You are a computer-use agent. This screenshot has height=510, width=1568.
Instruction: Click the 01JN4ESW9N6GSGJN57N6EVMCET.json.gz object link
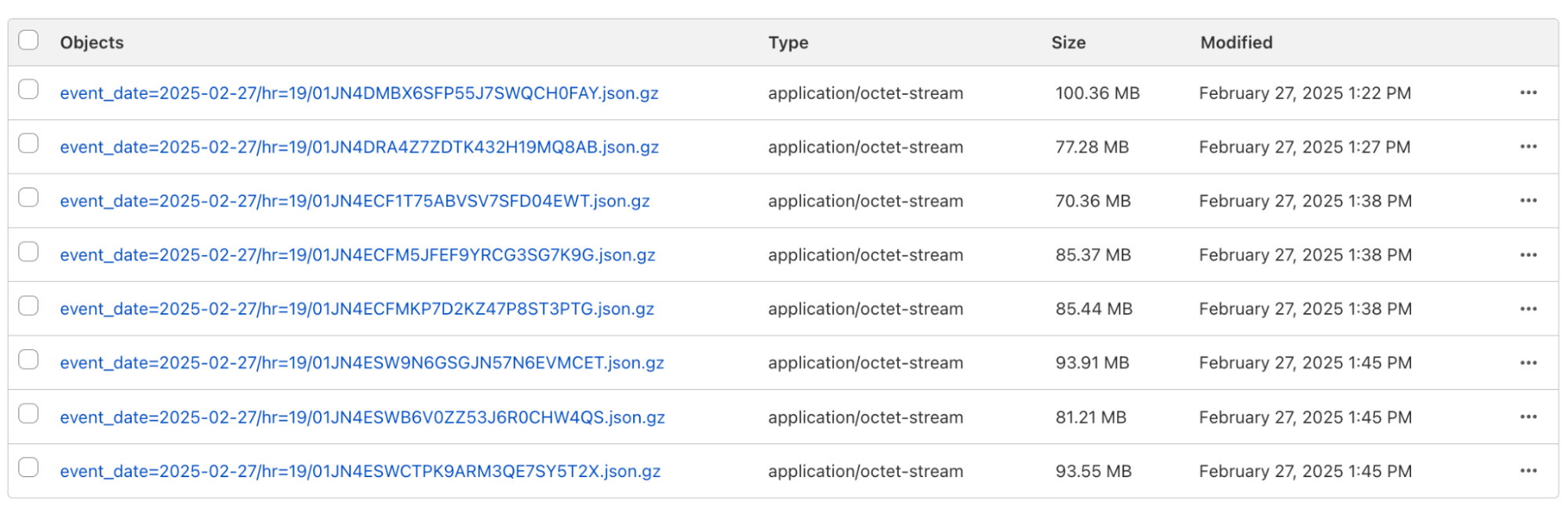(x=362, y=363)
